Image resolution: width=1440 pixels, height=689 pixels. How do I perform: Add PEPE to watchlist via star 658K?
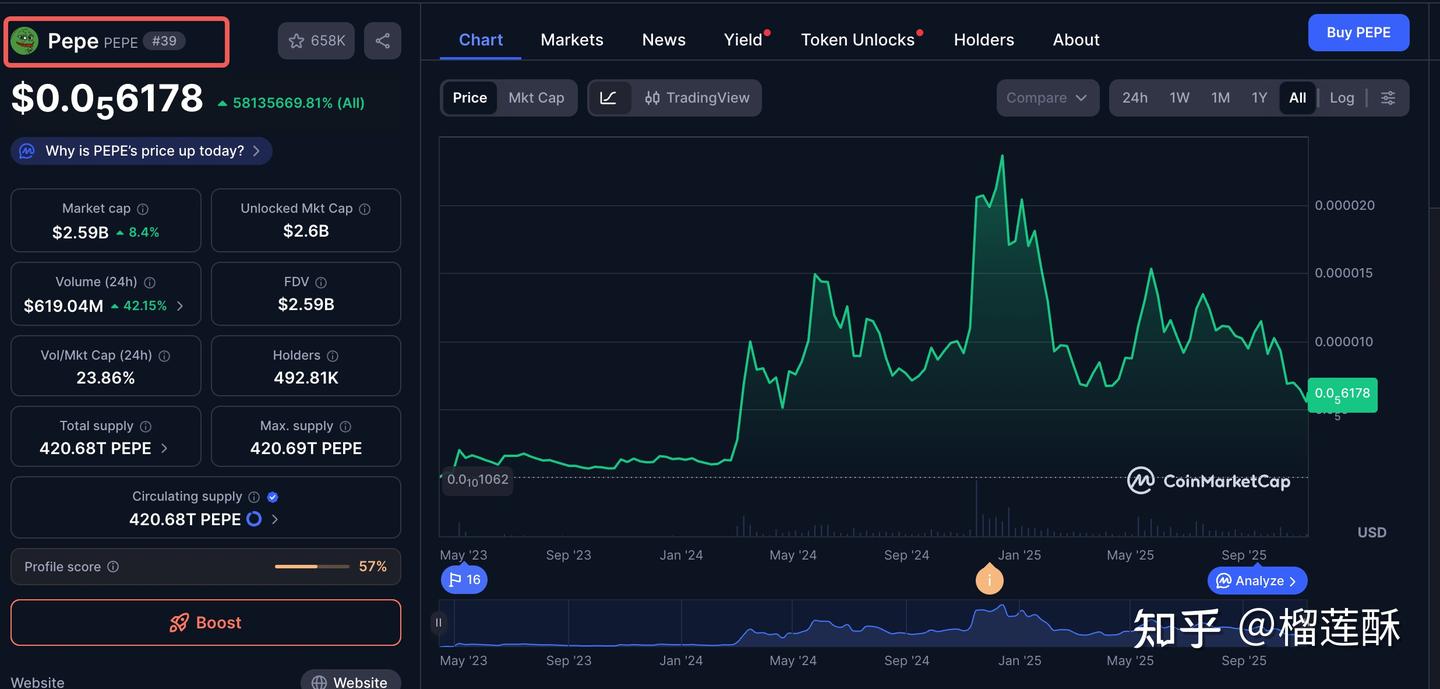316,41
